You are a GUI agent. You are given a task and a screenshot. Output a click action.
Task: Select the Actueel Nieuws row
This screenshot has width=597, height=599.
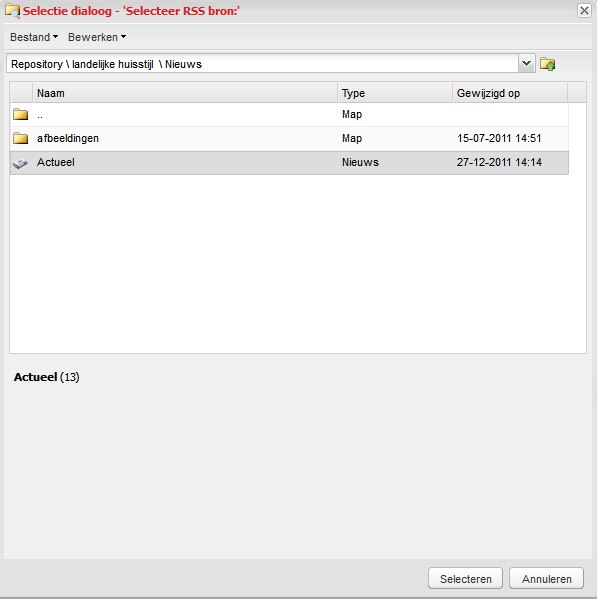click(289, 163)
